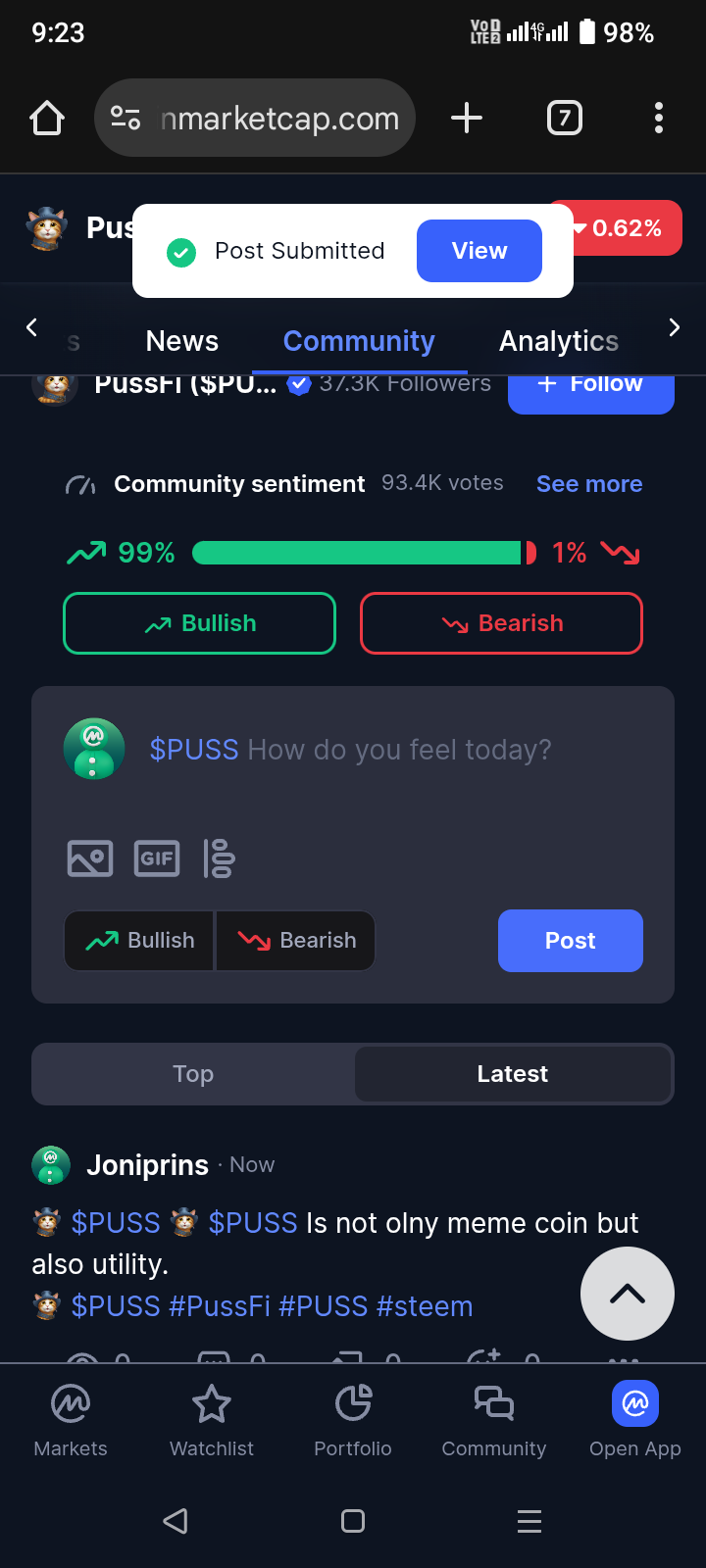Switch to the News tab
Screen dimensions: 706x1568
(182, 341)
